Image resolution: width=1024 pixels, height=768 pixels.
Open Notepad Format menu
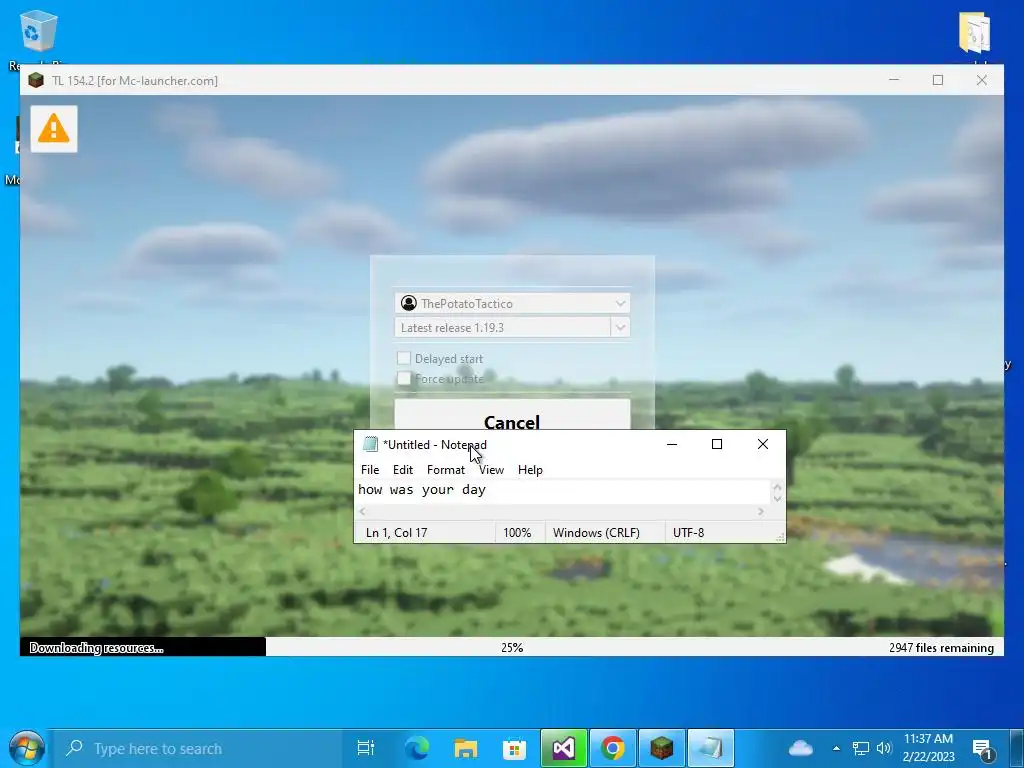(446, 470)
